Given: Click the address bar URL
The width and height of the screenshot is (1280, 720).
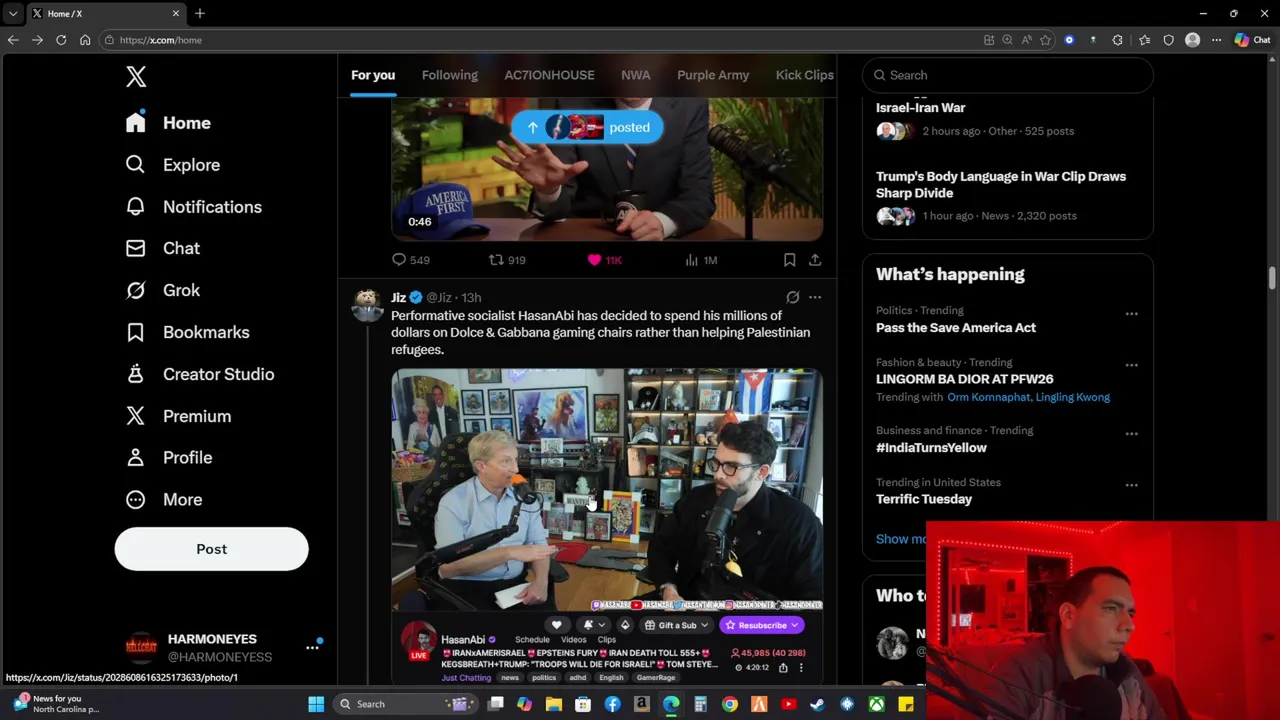Looking at the screenshot, I should 160,40.
